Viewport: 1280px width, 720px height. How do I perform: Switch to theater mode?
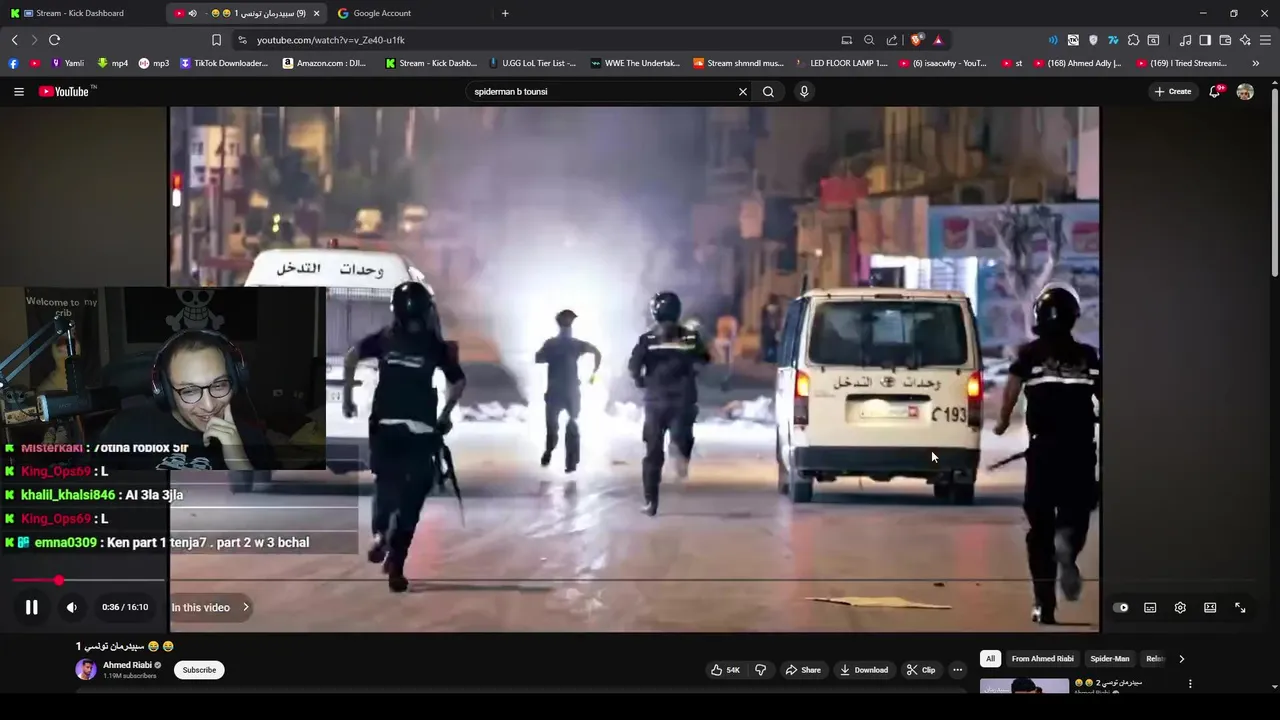pyautogui.click(x=1210, y=607)
